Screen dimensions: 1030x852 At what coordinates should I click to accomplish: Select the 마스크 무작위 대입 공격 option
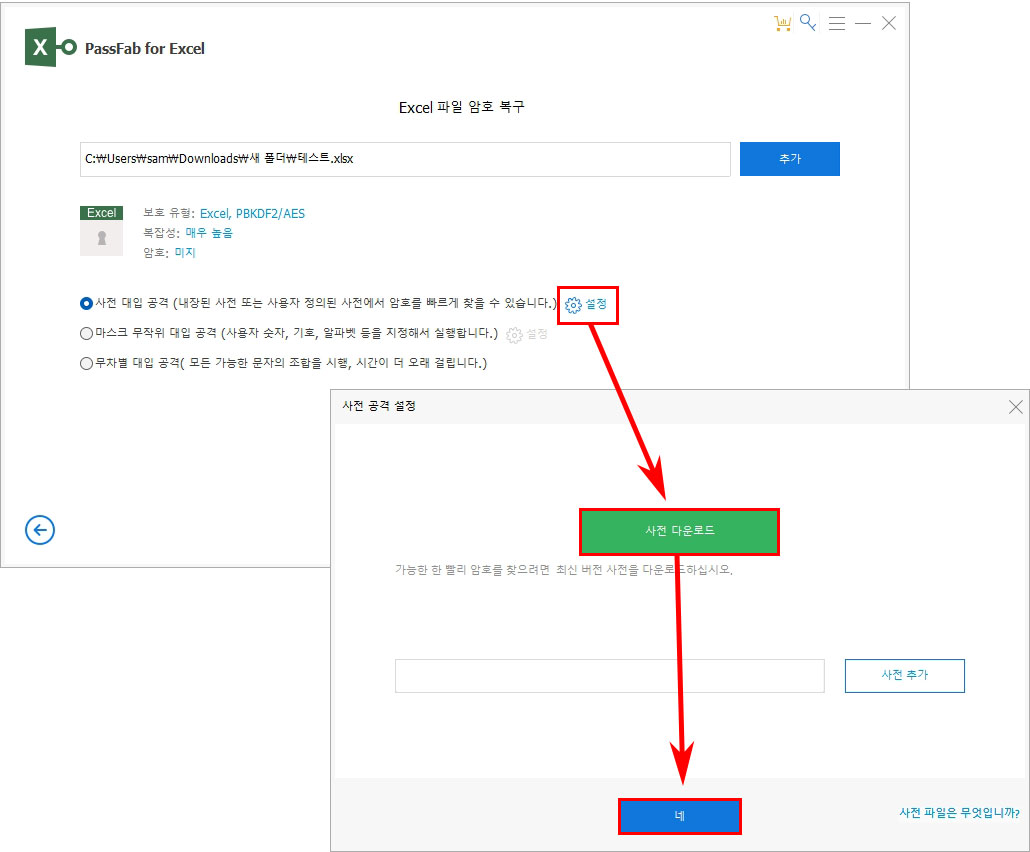coord(84,334)
